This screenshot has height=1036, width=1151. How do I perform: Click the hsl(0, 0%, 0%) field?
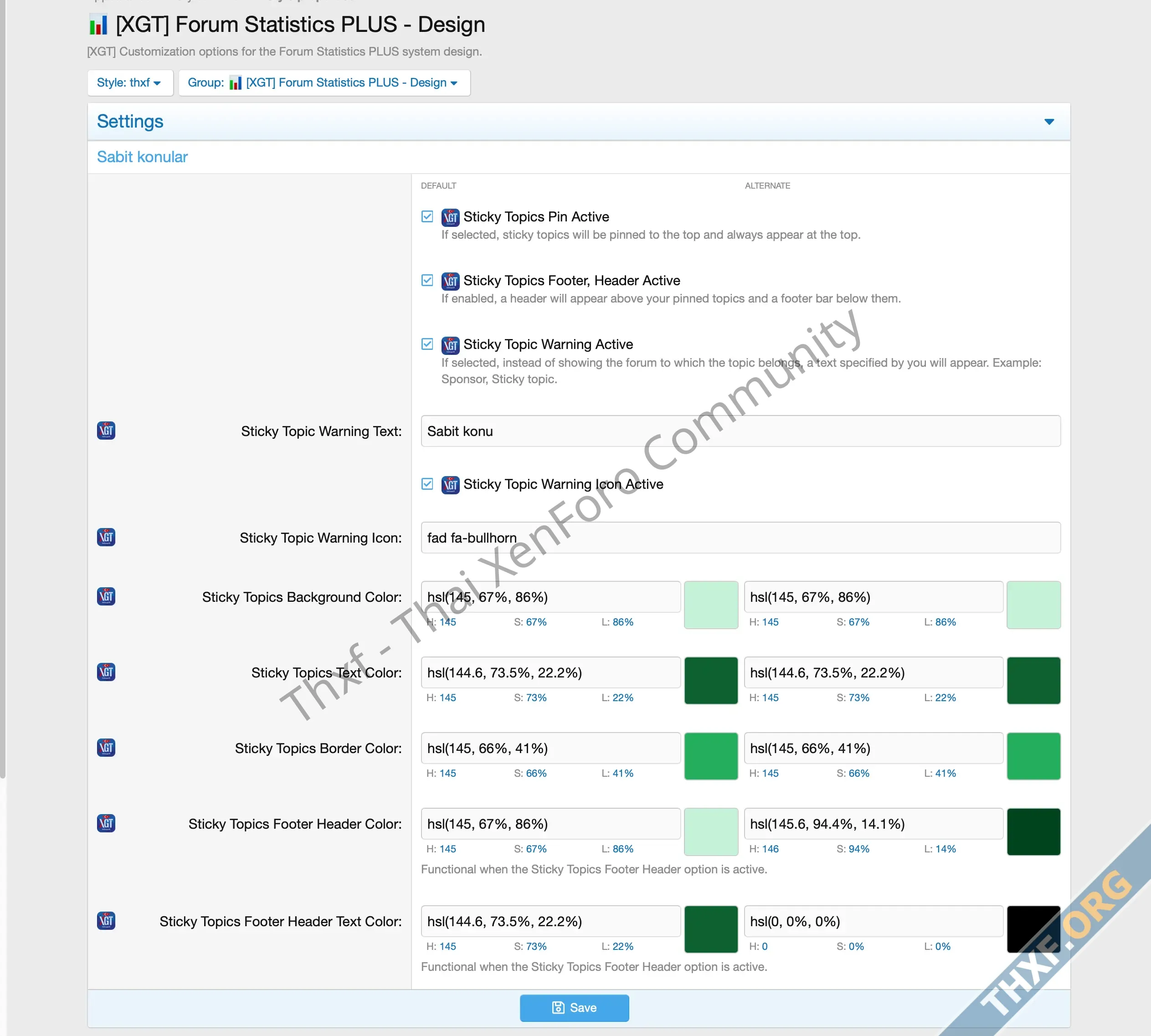[873, 921]
